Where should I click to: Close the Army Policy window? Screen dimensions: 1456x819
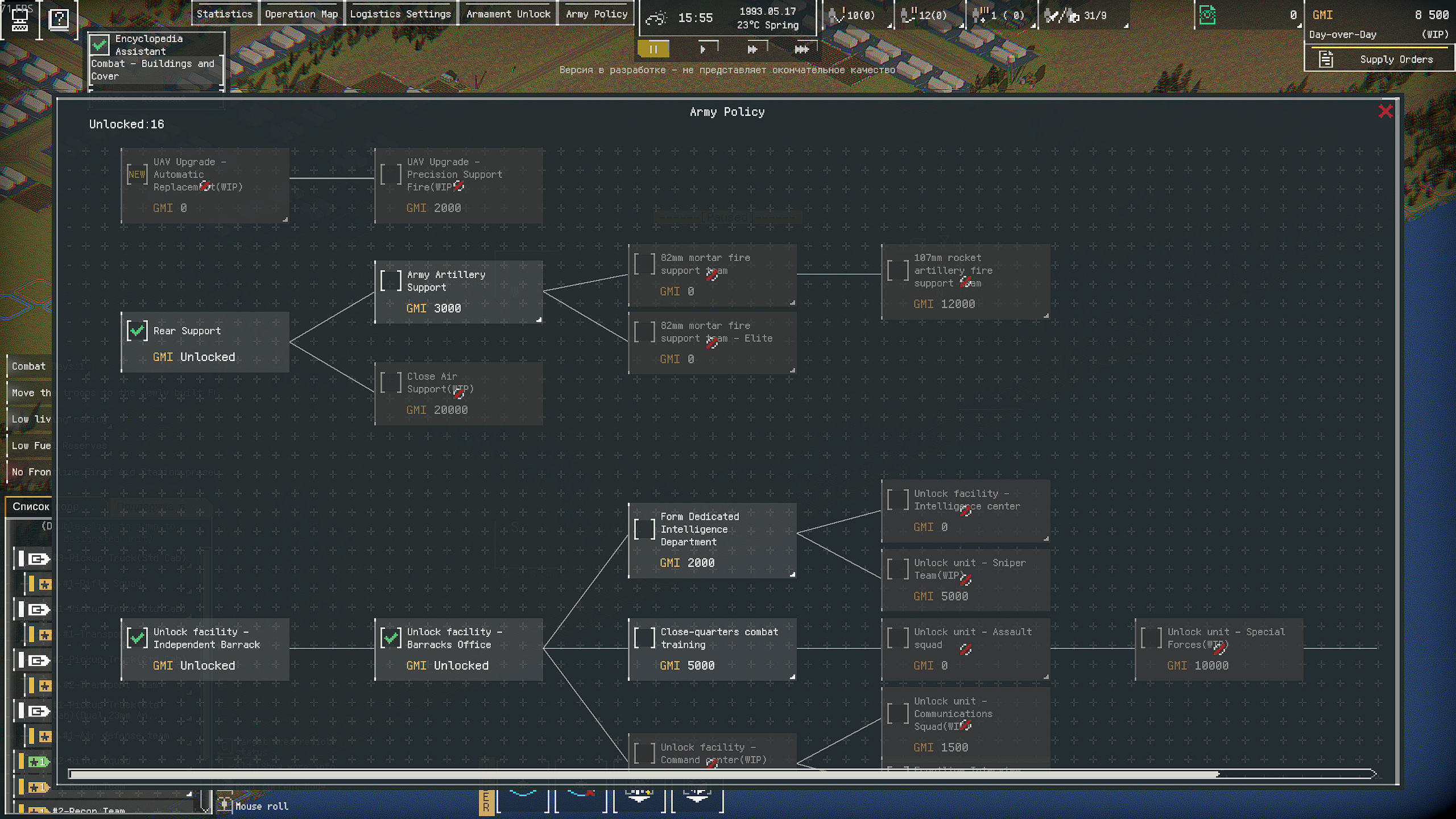pos(1385,111)
